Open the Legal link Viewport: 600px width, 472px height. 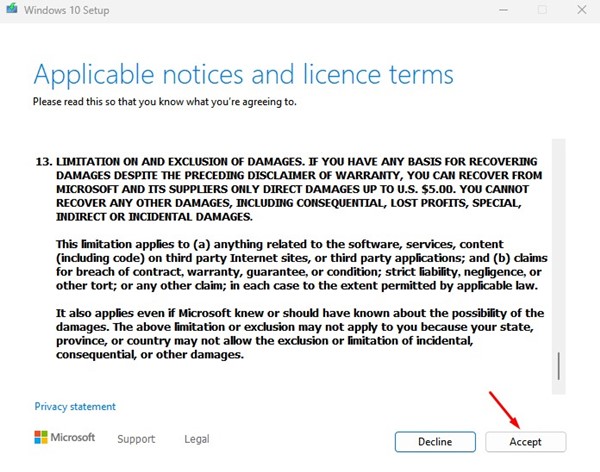197,439
